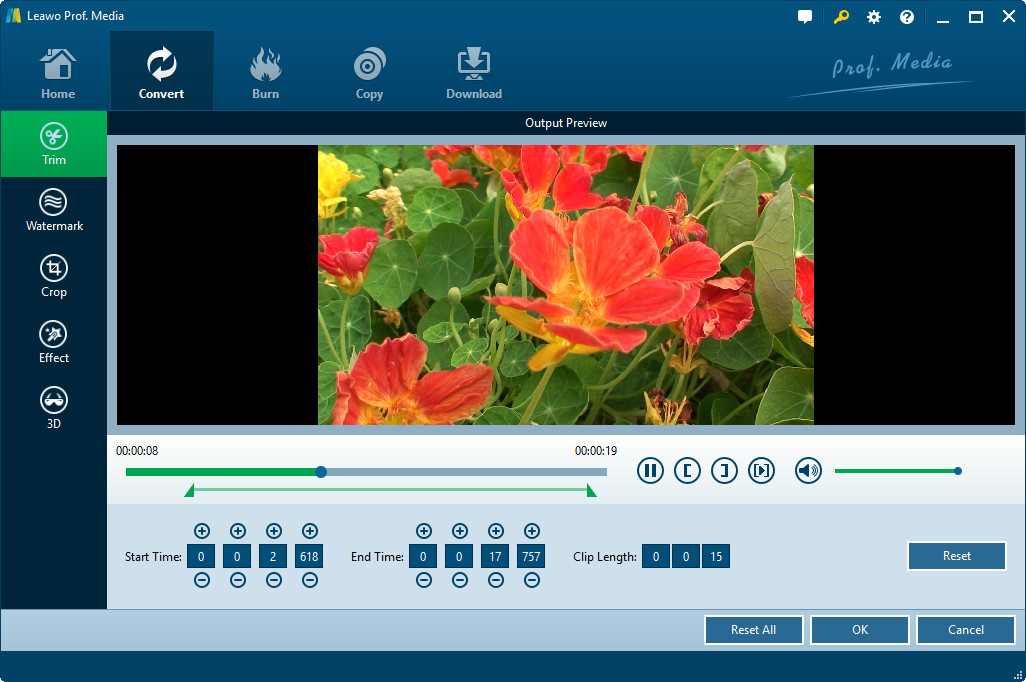Select the Trim tool in sidebar
This screenshot has width=1026, height=682.
[x=54, y=144]
